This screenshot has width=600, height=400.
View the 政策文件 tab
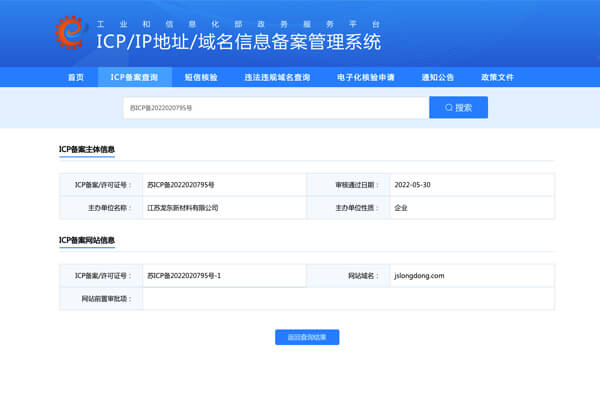497,77
